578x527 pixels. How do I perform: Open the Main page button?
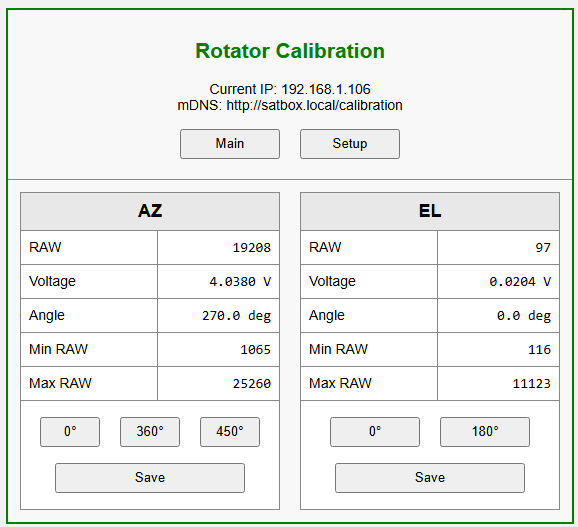(230, 144)
